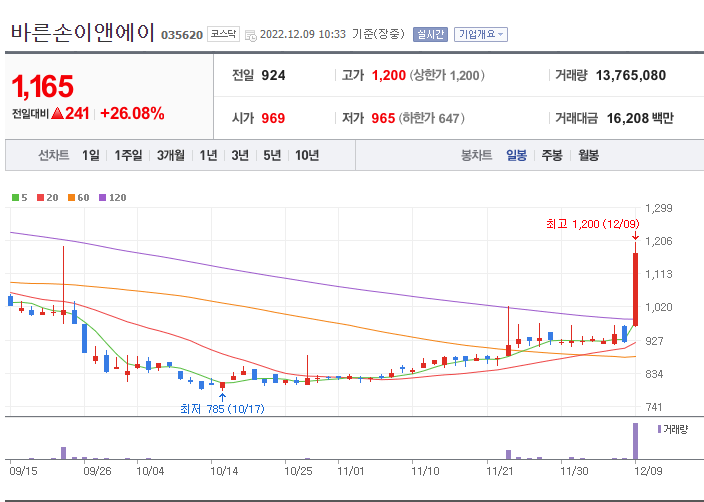The image size is (704, 502).
Task: Click the stock name 바른손이앤에이
Action: point(83,33)
